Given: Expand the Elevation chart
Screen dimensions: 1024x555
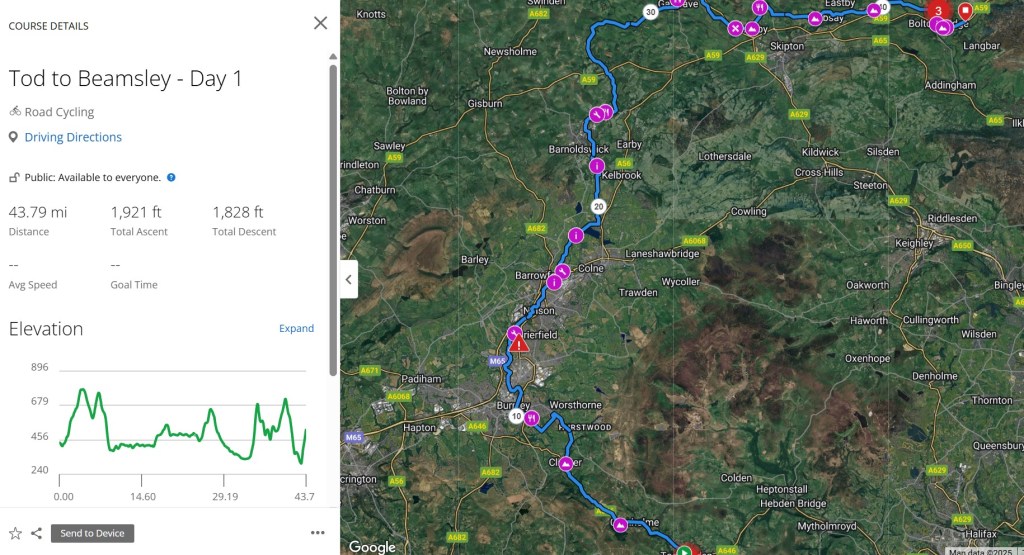Looking at the screenshot, I should pos(296,328).
